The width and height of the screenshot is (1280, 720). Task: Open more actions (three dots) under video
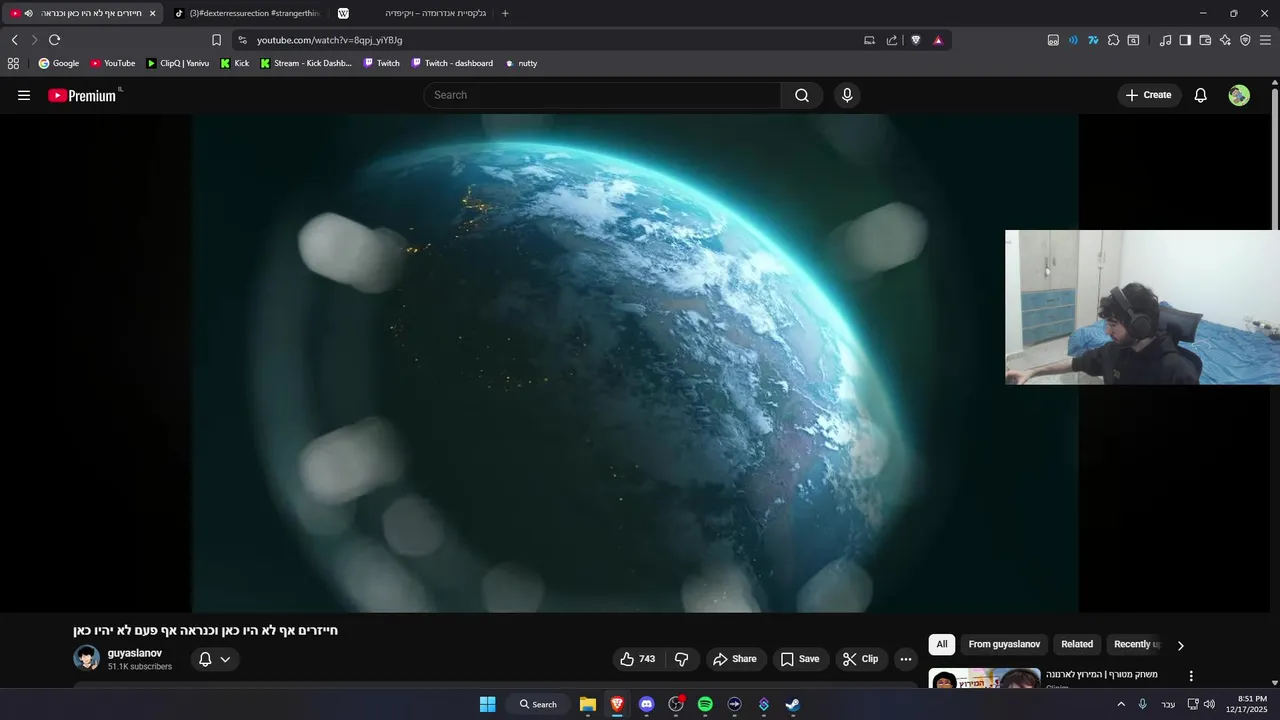tap(906, 659)
